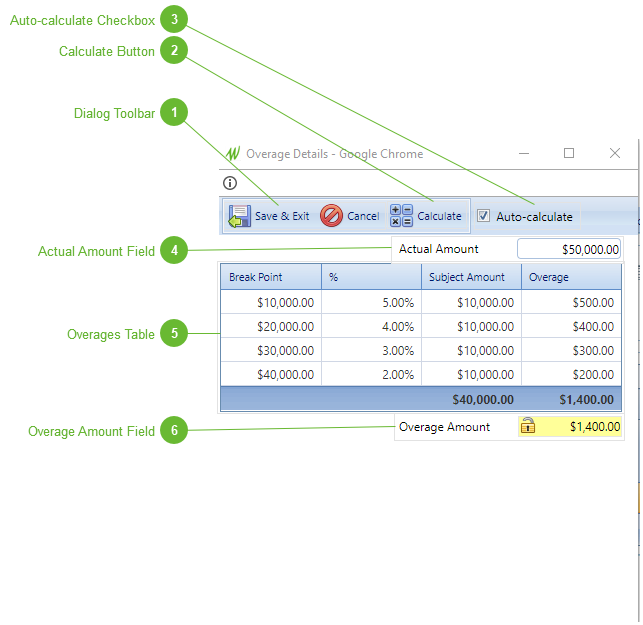Click the $400.00 Overage cell
The image size is (643, 625).
[572, 326]
